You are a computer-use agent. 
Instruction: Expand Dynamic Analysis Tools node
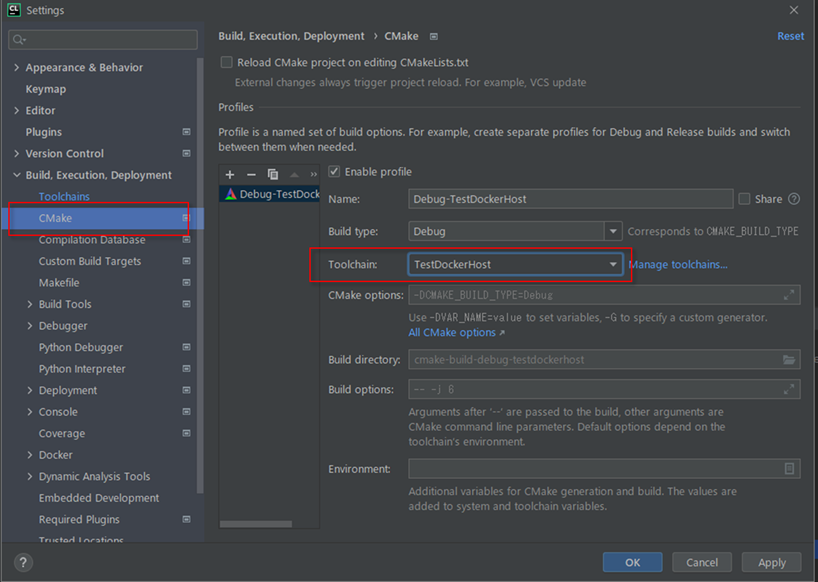[x=30, y=476]
